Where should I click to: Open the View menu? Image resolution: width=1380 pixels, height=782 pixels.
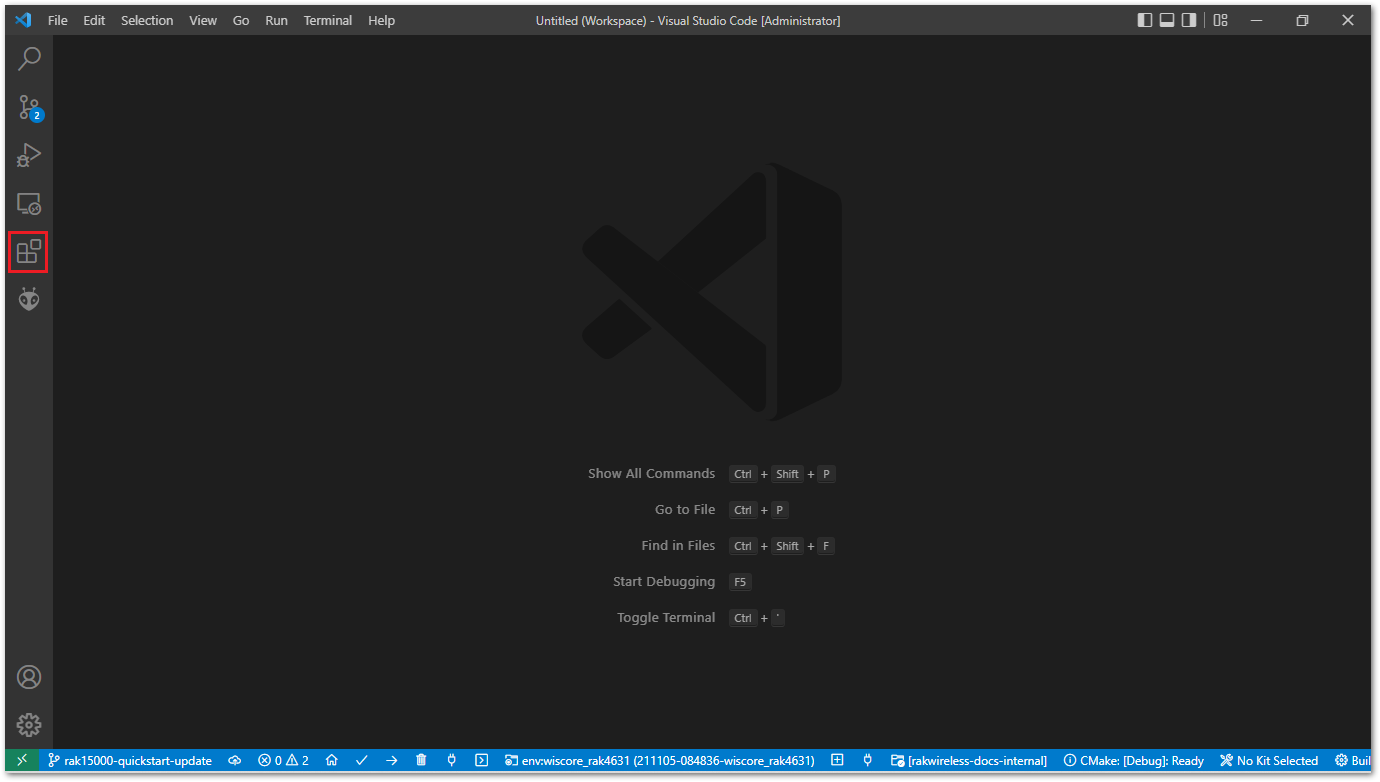(x=203, y=20)
